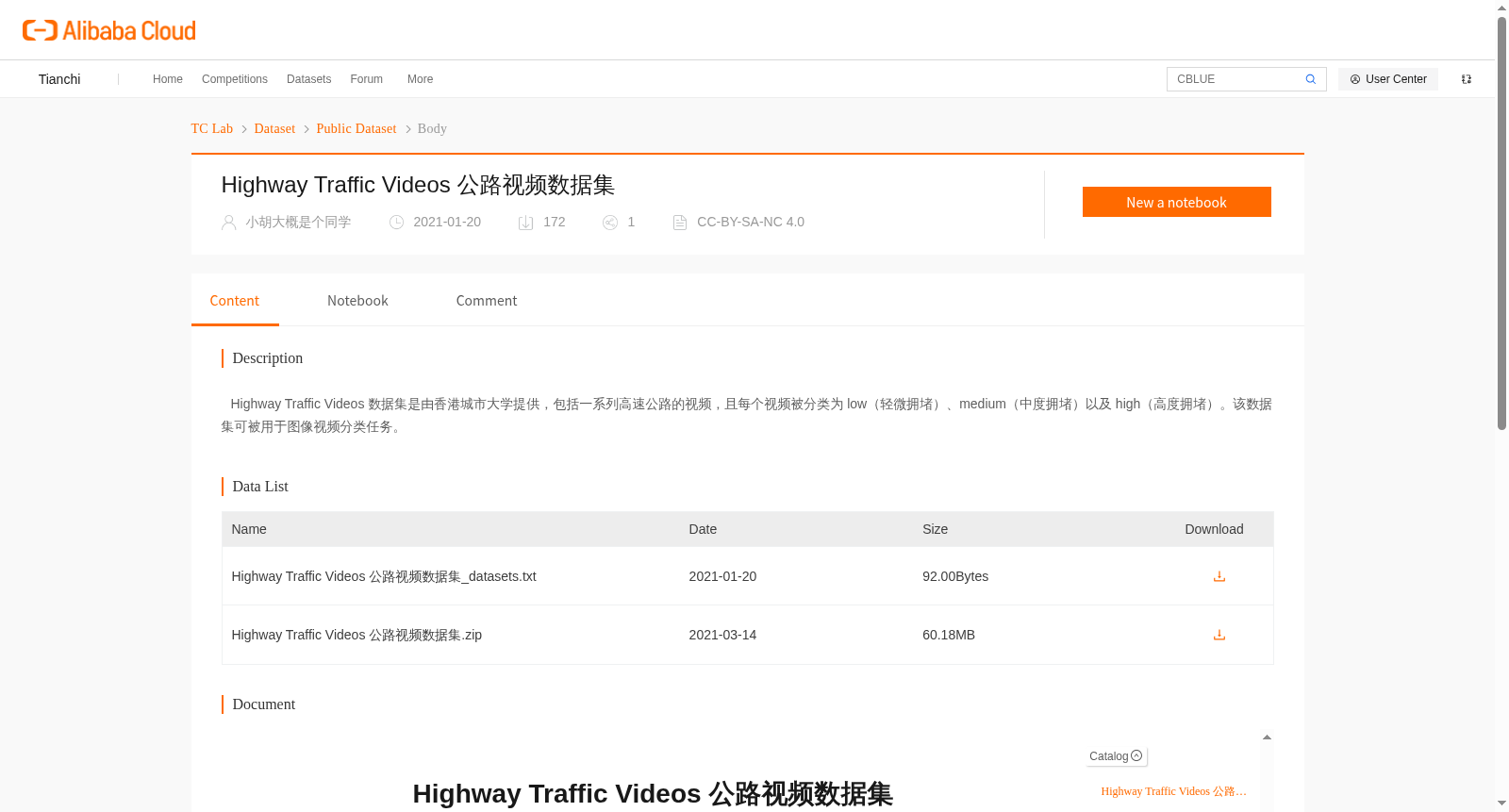Download the _datasets.txt file
This screenshot has width=1509, height=812.
1219,576
